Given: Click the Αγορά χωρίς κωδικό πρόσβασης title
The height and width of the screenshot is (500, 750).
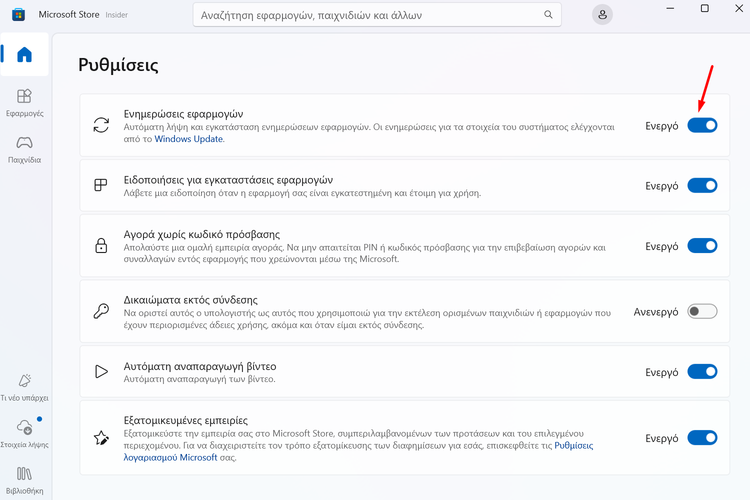Looking at the screenshot, I should tap(201, 234).
